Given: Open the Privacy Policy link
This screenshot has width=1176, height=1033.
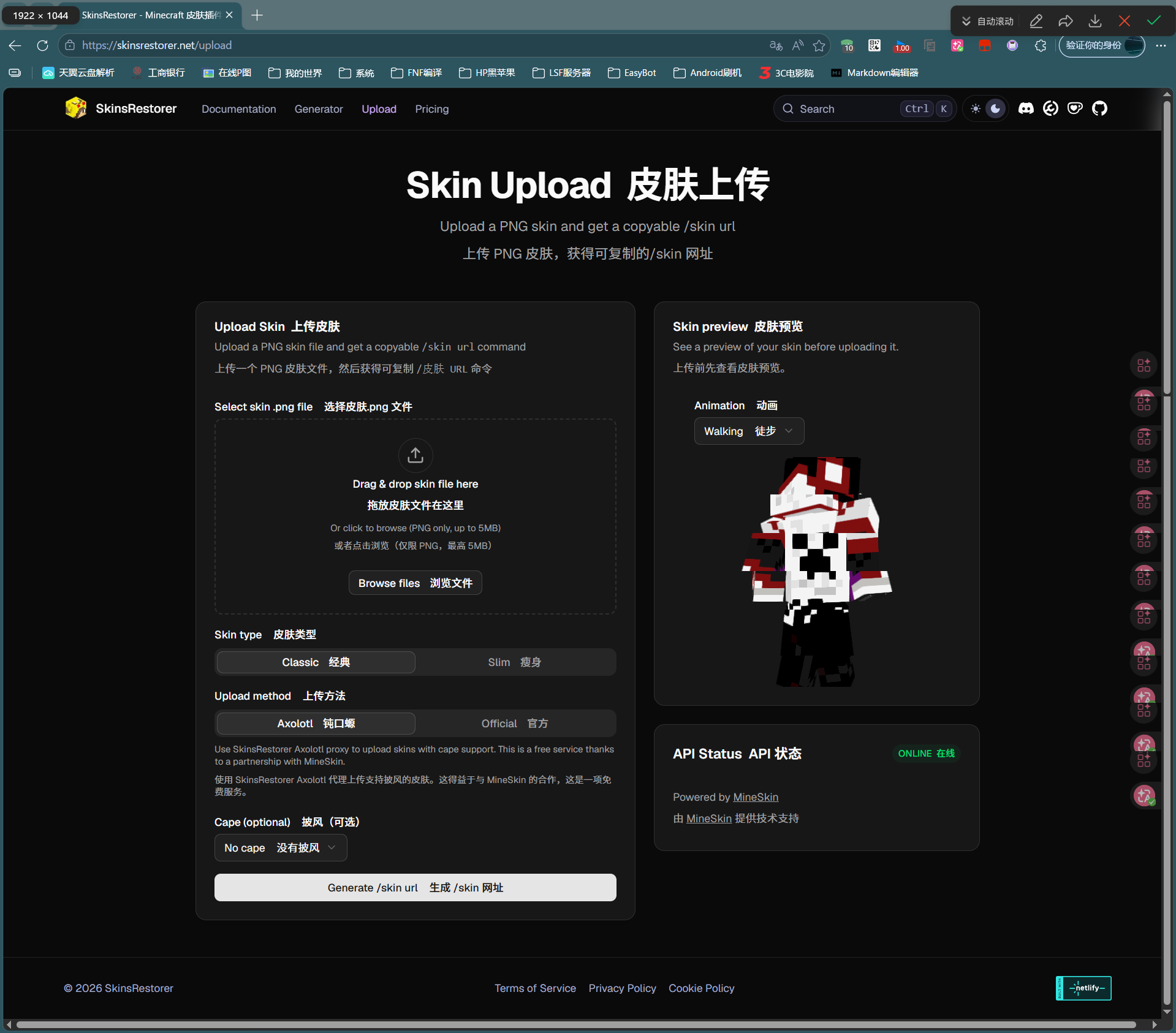Looking at the screenshot, I should pos(623,988).
